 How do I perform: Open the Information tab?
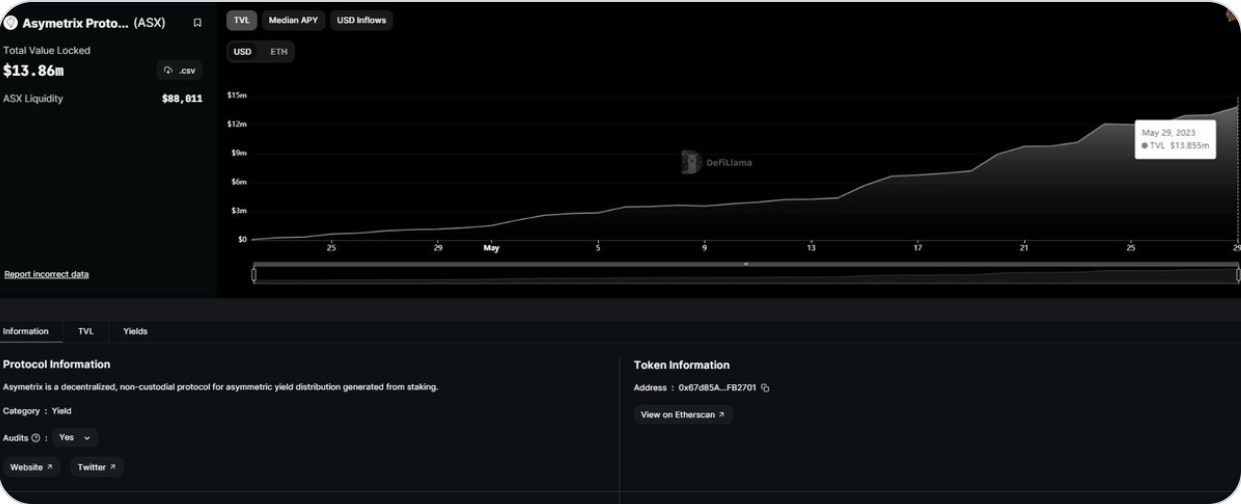coord(25,331)
